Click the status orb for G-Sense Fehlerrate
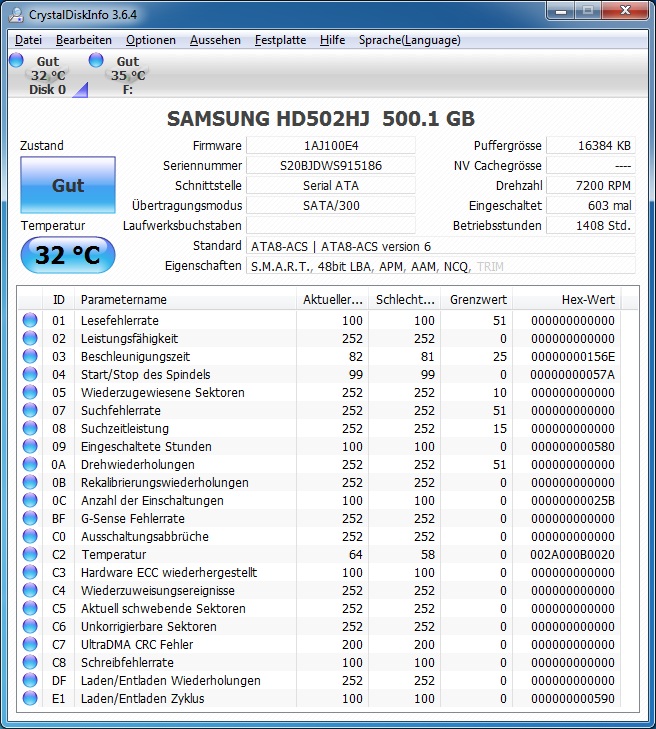656x729 pixels. click(x=30, y=518)
